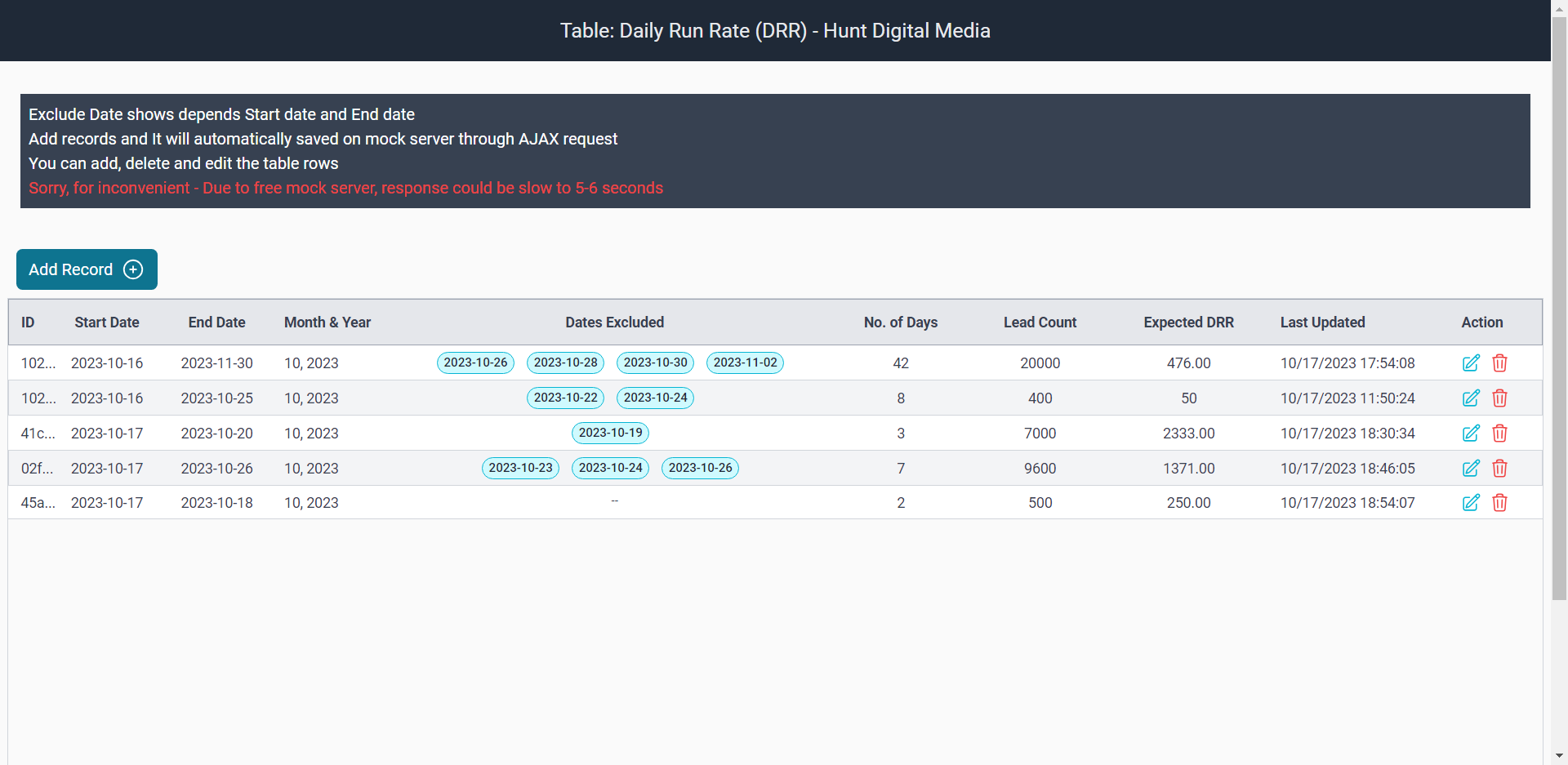This screenshot has height=765, width=1568.
Task: Edit the record ending 2023-10-25
Action: point(1472,398)
